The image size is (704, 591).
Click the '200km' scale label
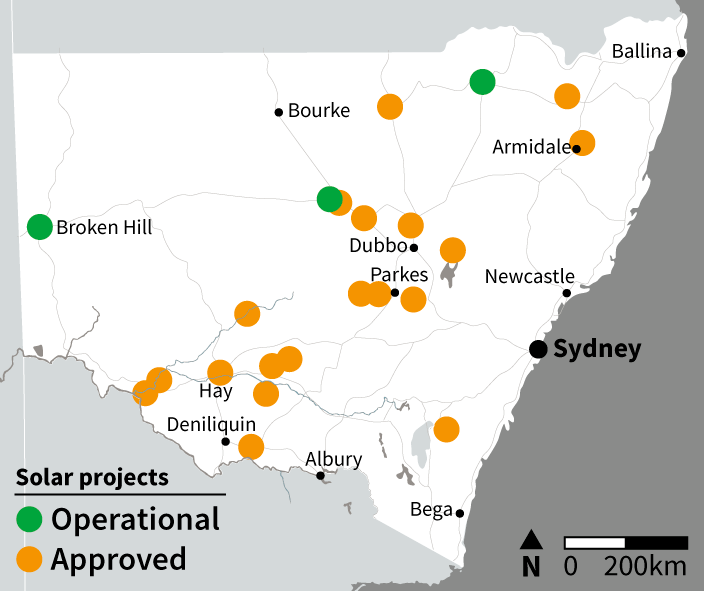(x=645, y=567)
